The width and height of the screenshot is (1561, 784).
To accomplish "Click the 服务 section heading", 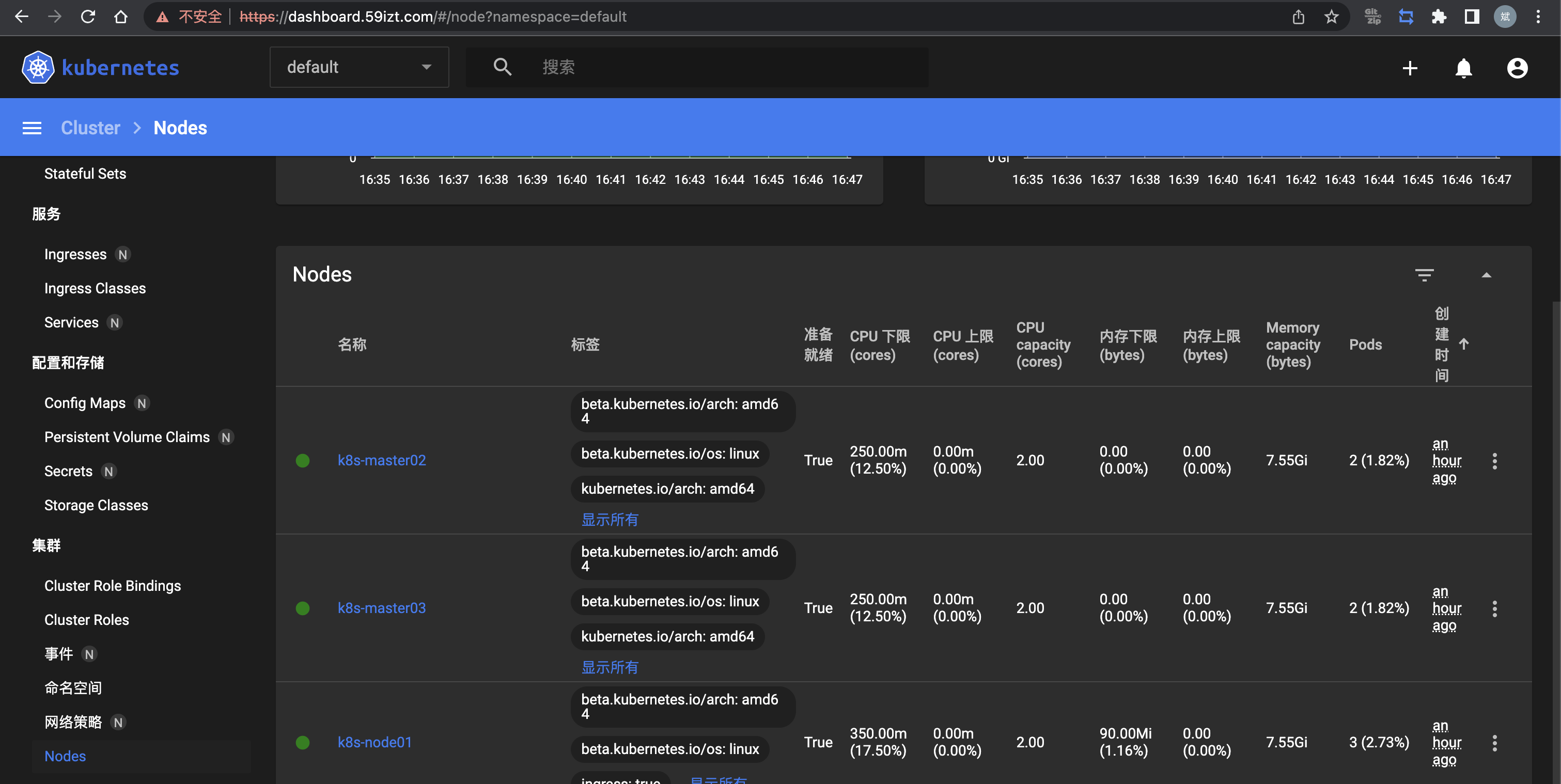I will click(x=46, y=214).
